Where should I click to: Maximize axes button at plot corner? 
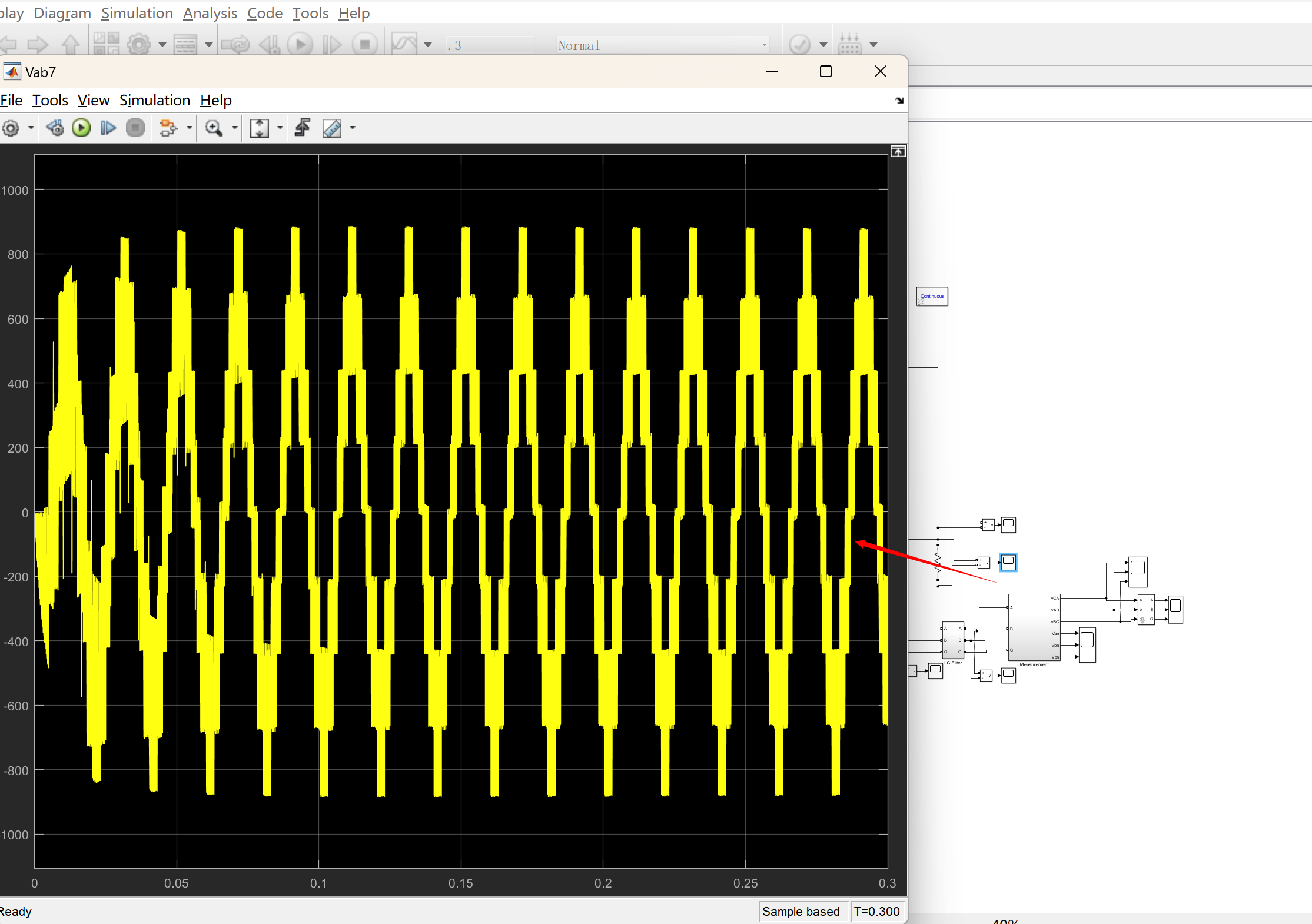click(x=898, y=152)
